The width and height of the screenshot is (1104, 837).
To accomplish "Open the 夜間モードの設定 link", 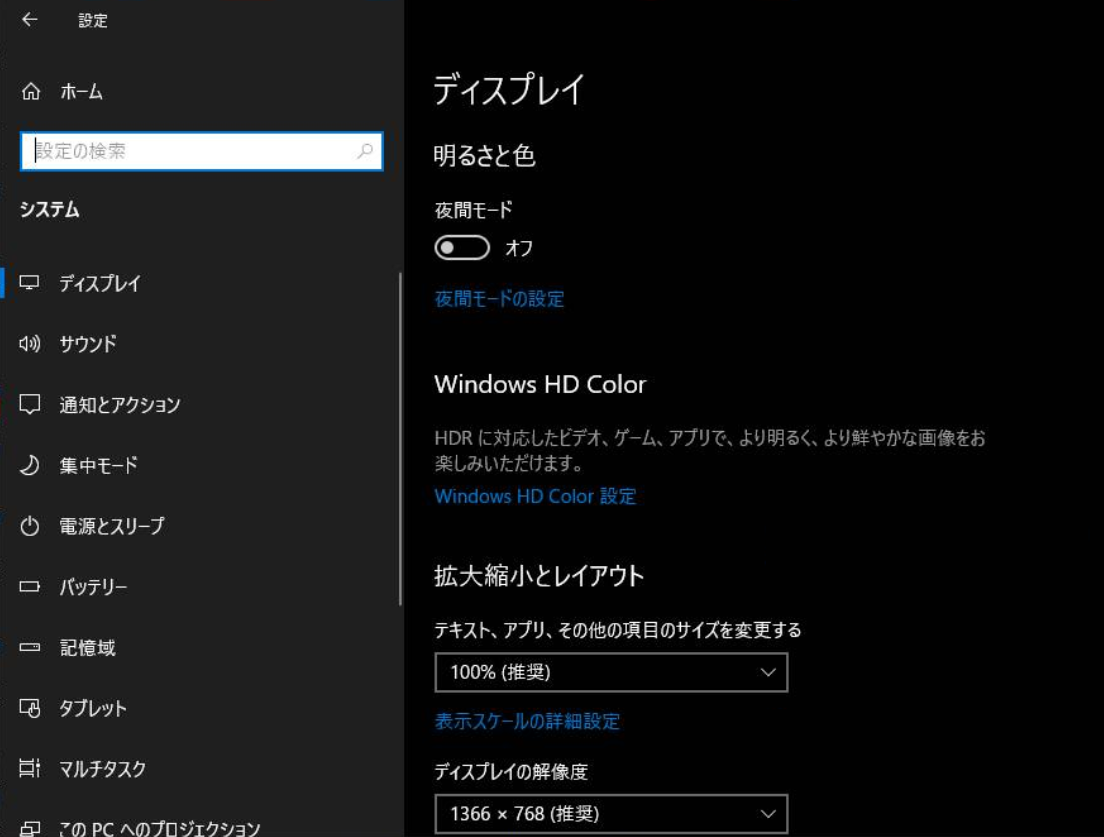I will [499, 299].
